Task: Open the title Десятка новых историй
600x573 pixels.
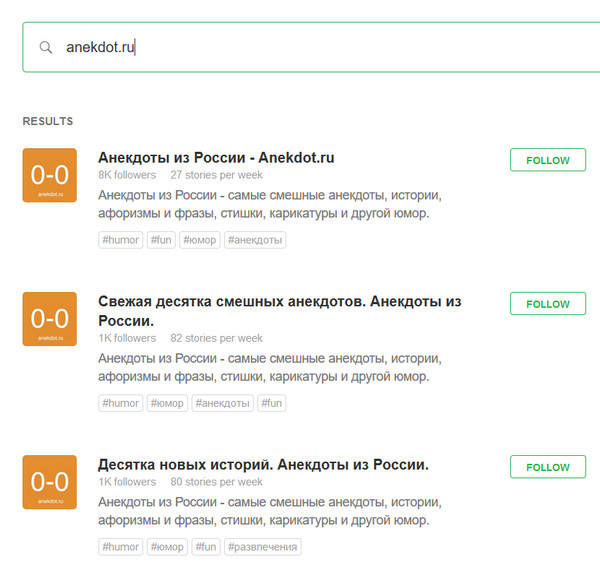Action: click(263, 465)
